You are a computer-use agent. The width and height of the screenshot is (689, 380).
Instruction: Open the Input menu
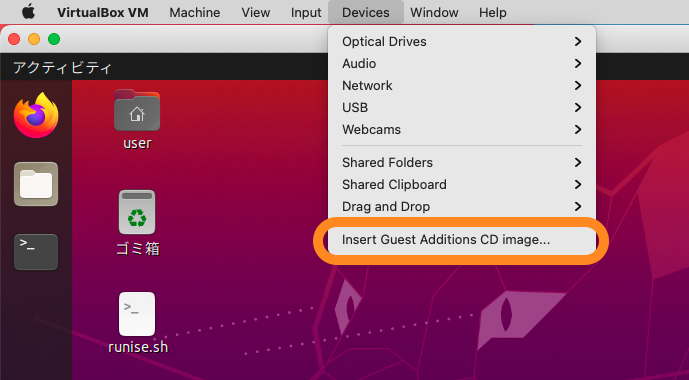pos(306,12)
